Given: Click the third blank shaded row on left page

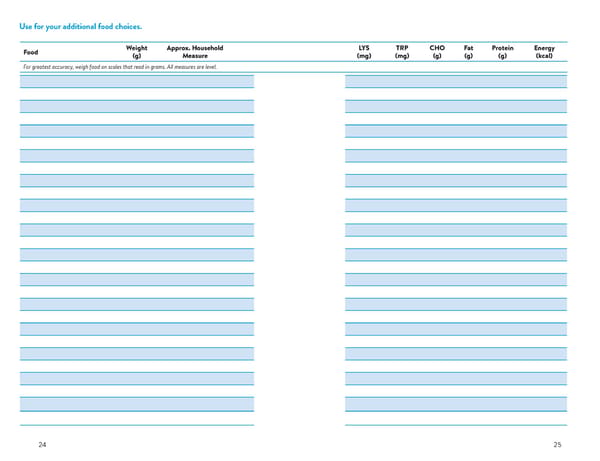Looking at the screenshot, I should coord(137,131).
